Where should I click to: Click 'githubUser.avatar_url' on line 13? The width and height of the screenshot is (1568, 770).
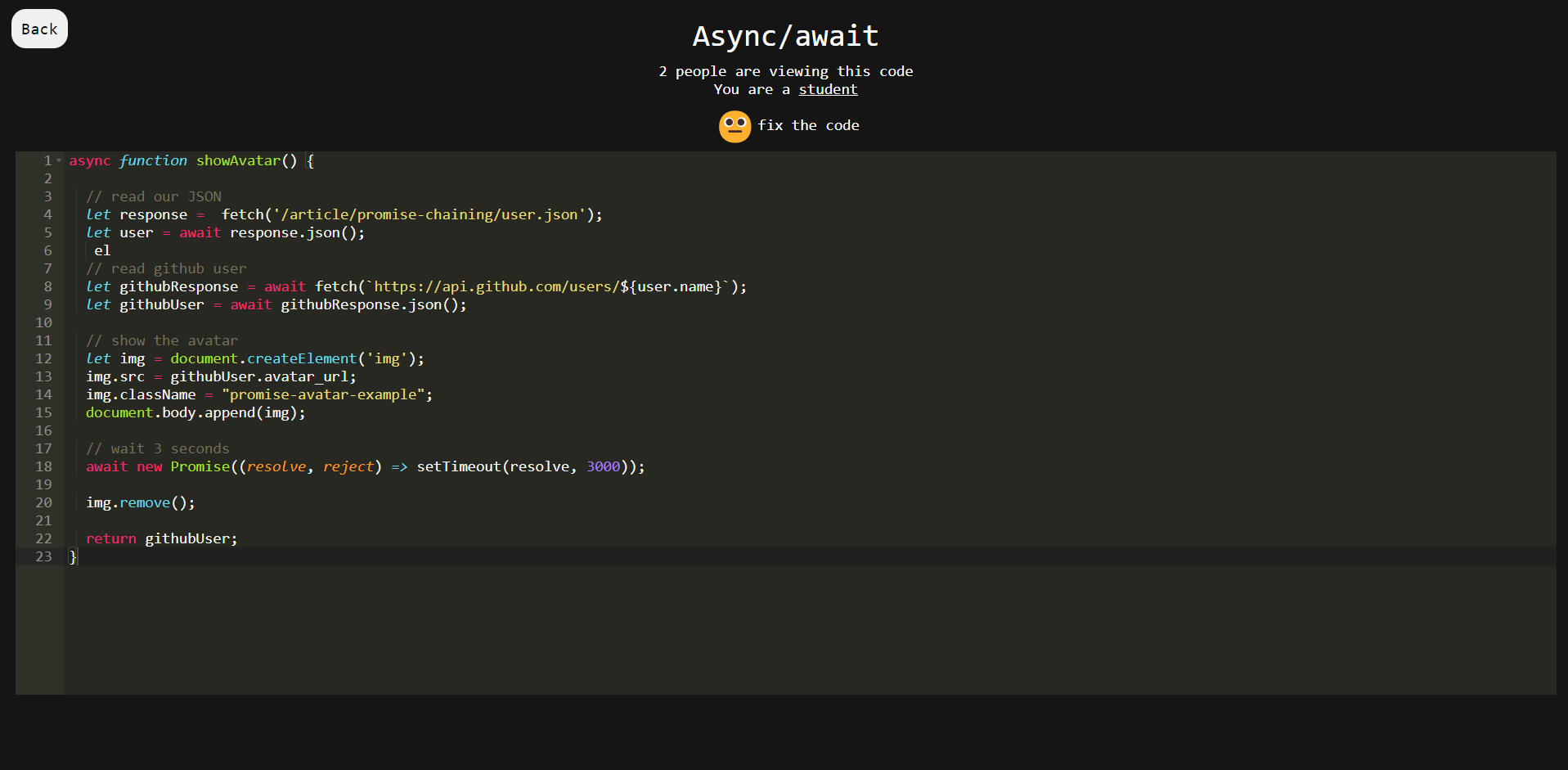(259, 376)
